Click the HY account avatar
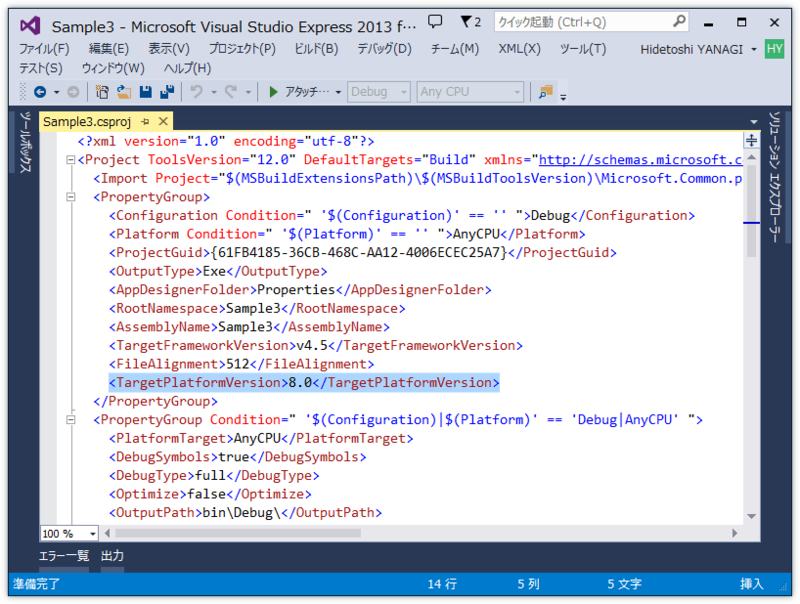Screen dimensions: 800x604 coord(774,49)
